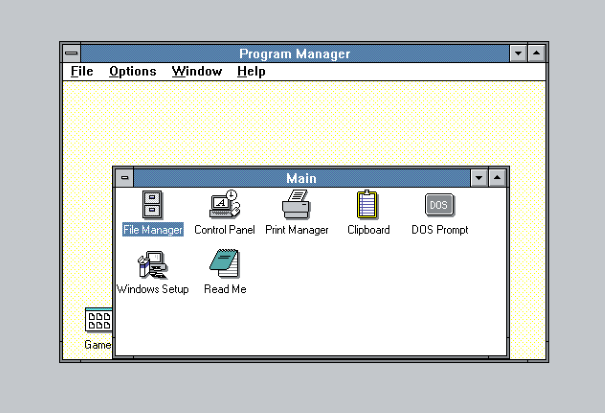Open the Control Panel icon
This screenshot has width=605, height=413.
225,204
